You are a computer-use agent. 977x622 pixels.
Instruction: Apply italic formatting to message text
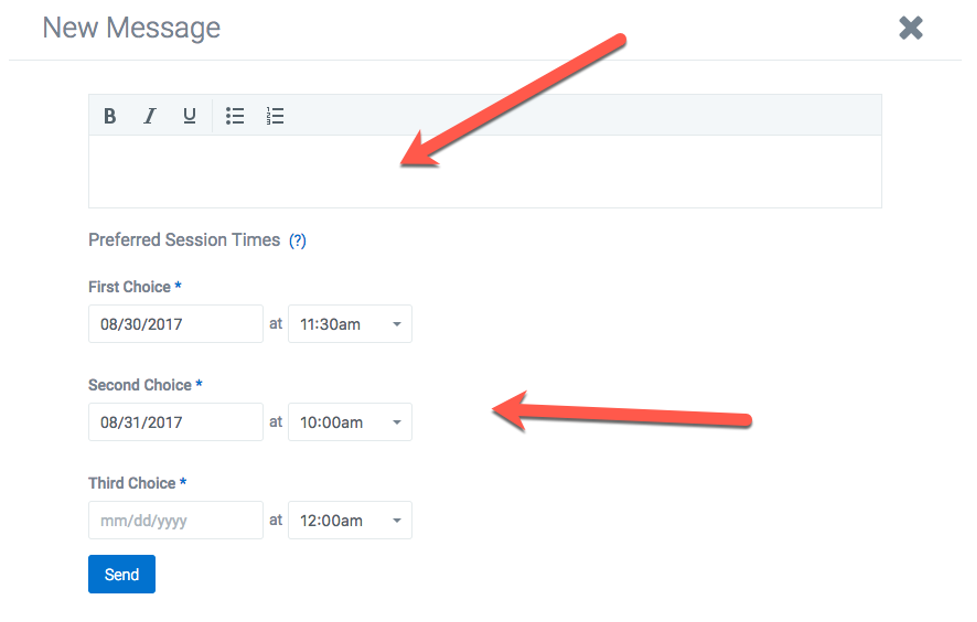point(150,116)
